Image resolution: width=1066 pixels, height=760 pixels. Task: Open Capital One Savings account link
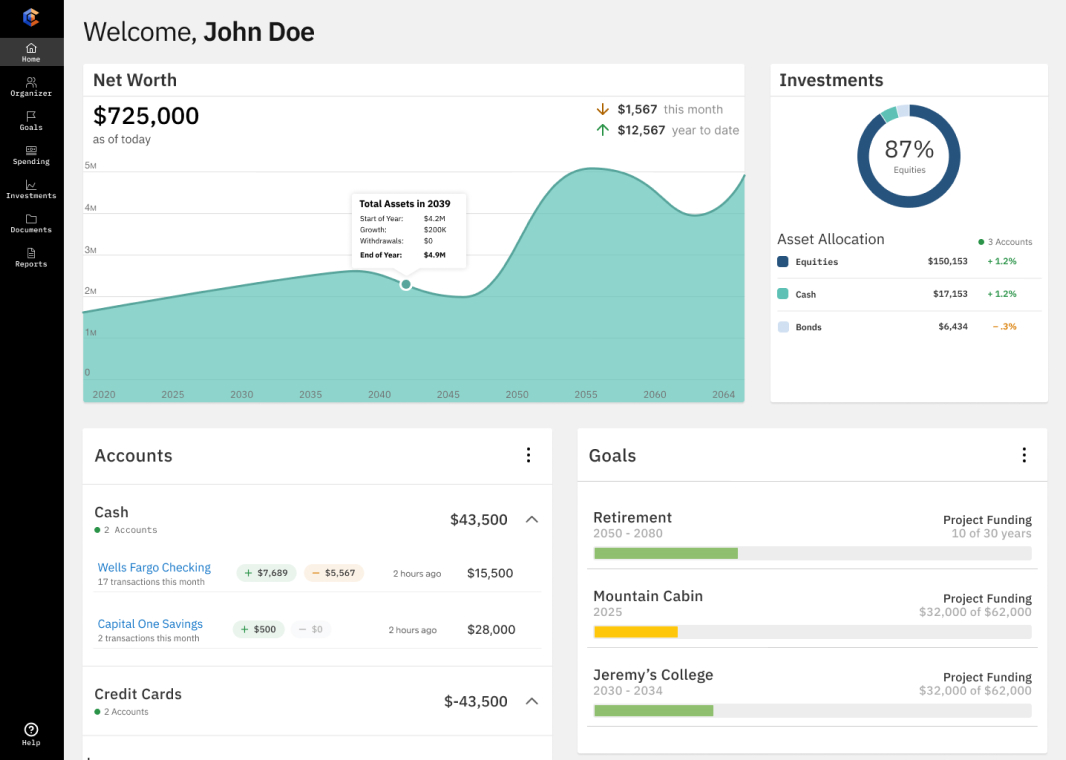150,624
